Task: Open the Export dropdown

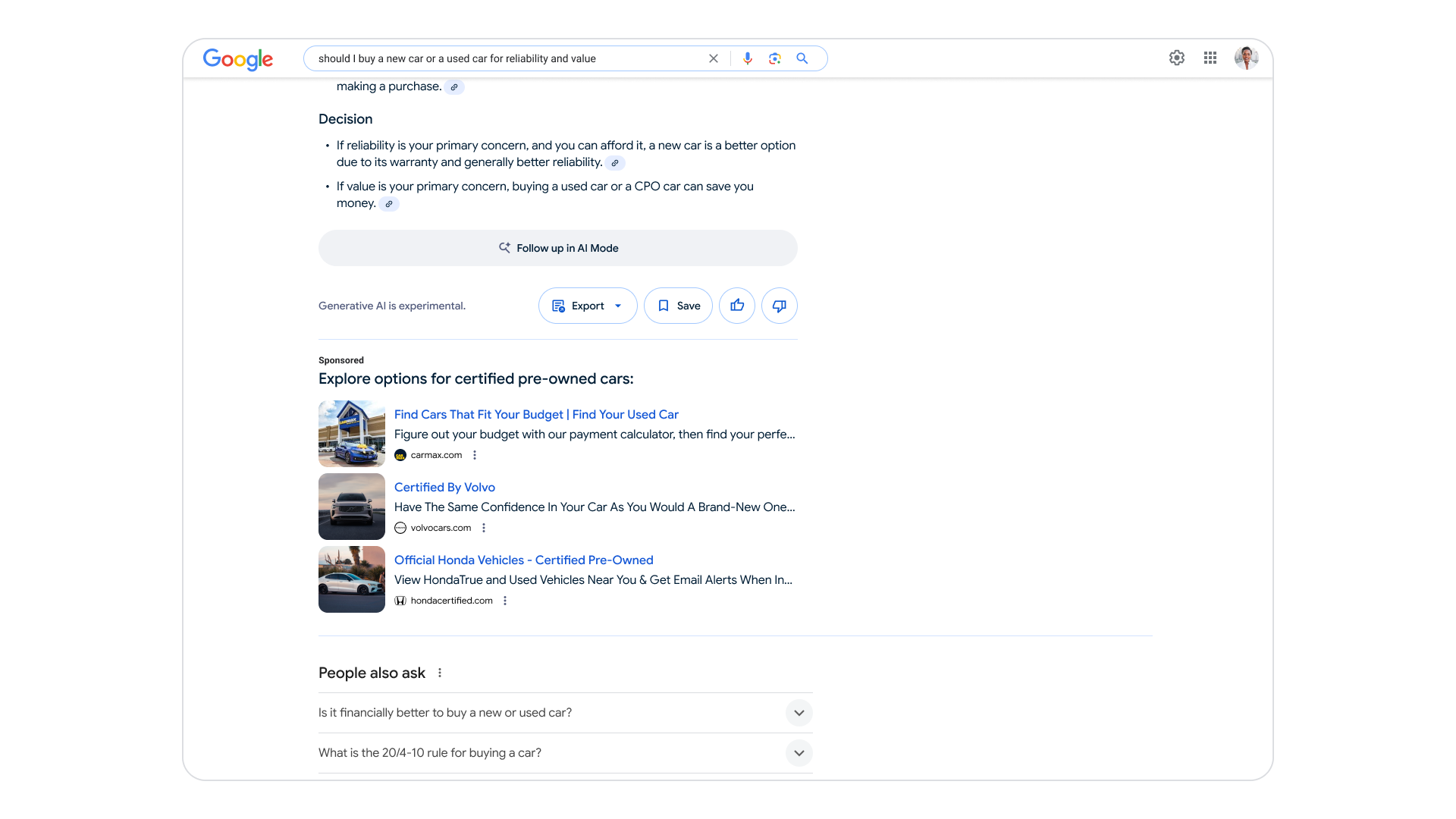Action: 588,306
